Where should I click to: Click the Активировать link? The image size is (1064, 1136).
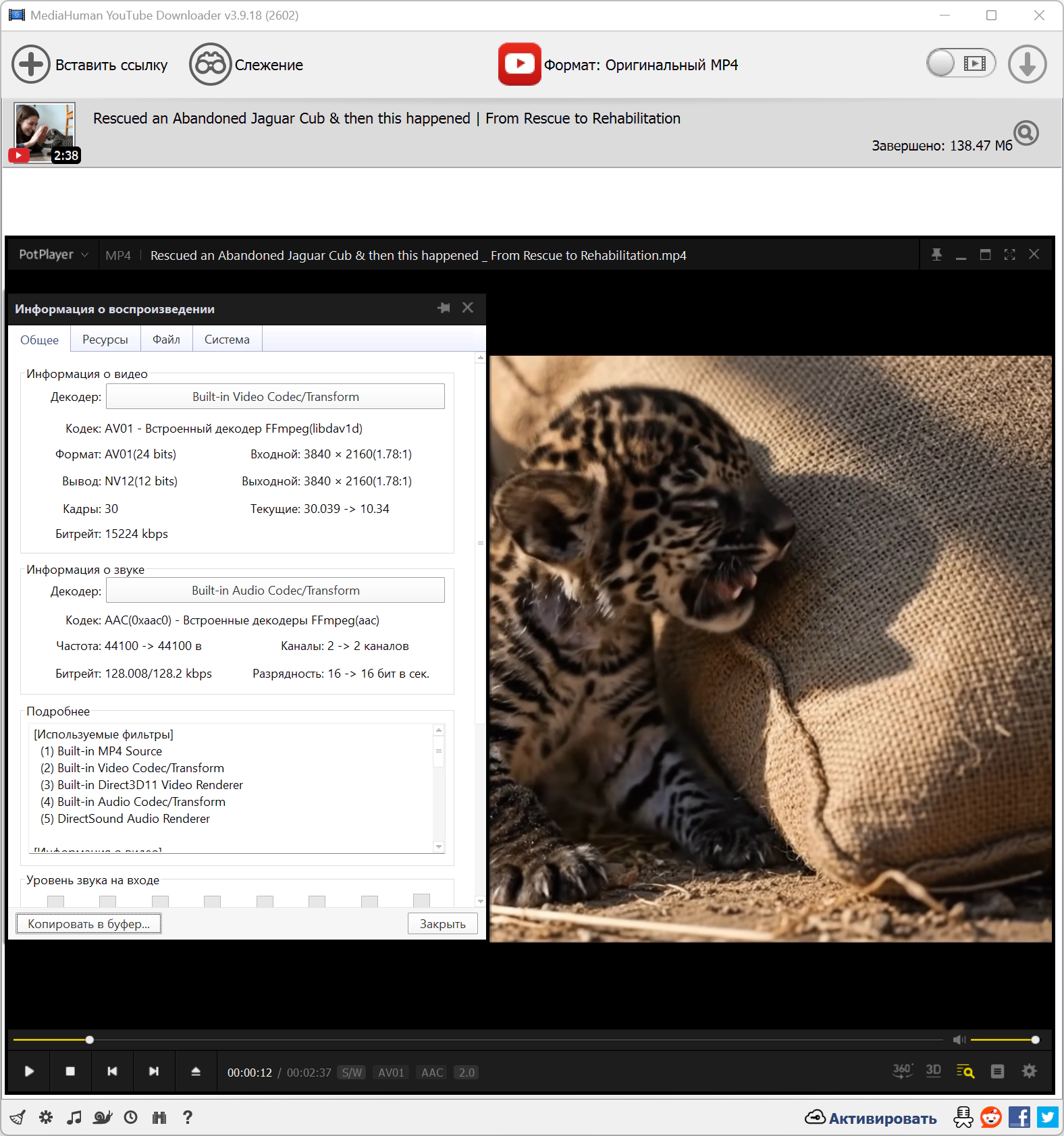[x=882, y=1118]
